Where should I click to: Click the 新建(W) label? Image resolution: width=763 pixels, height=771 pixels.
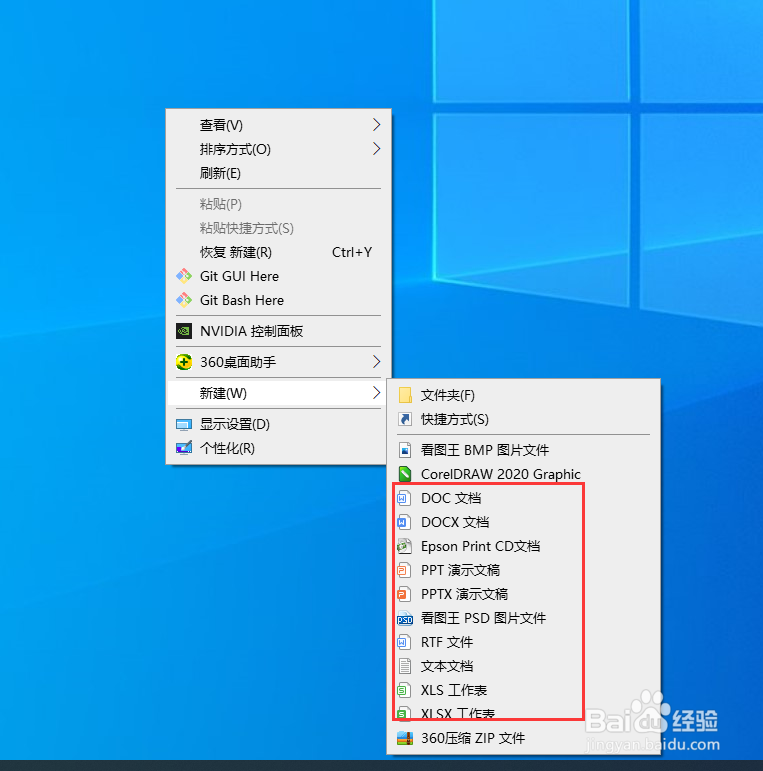[x=223, y=393]
